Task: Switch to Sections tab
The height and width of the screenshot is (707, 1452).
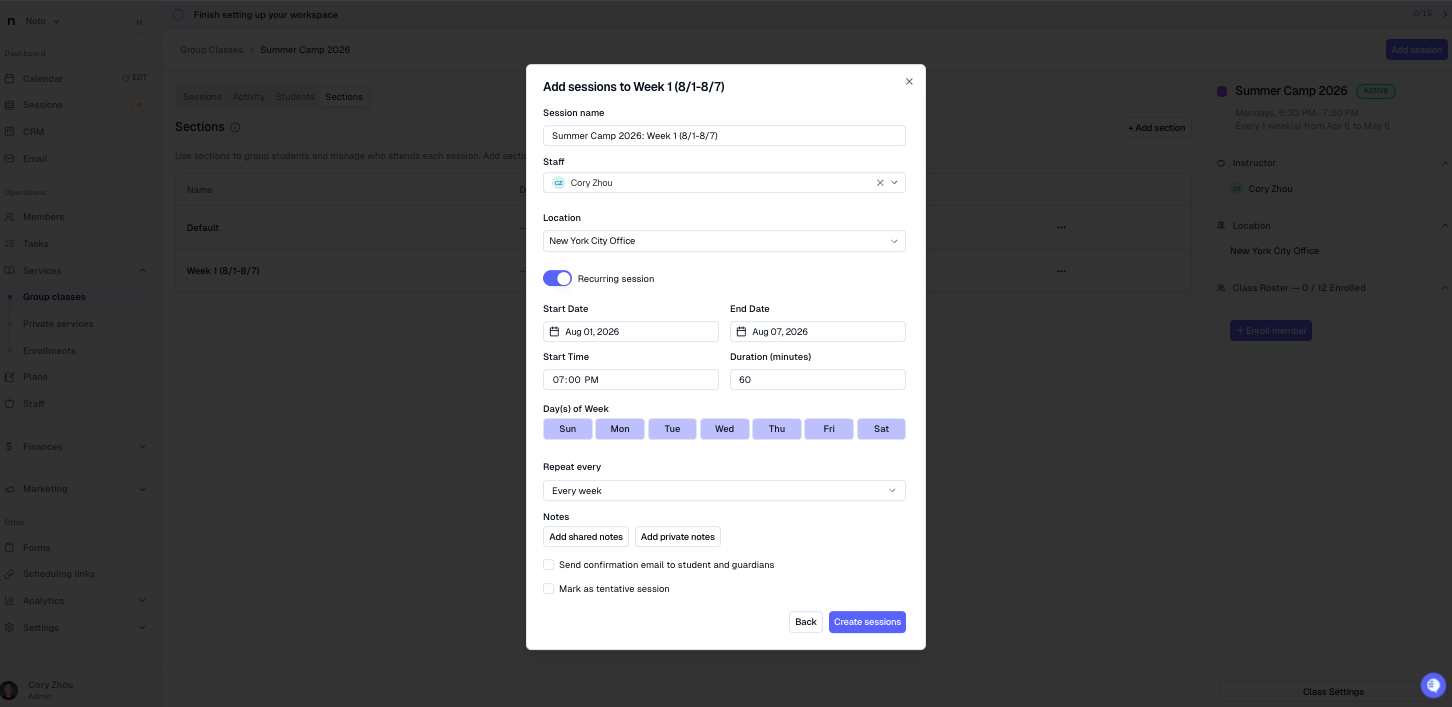Action: pyautogui.click(x=344, y=97)
